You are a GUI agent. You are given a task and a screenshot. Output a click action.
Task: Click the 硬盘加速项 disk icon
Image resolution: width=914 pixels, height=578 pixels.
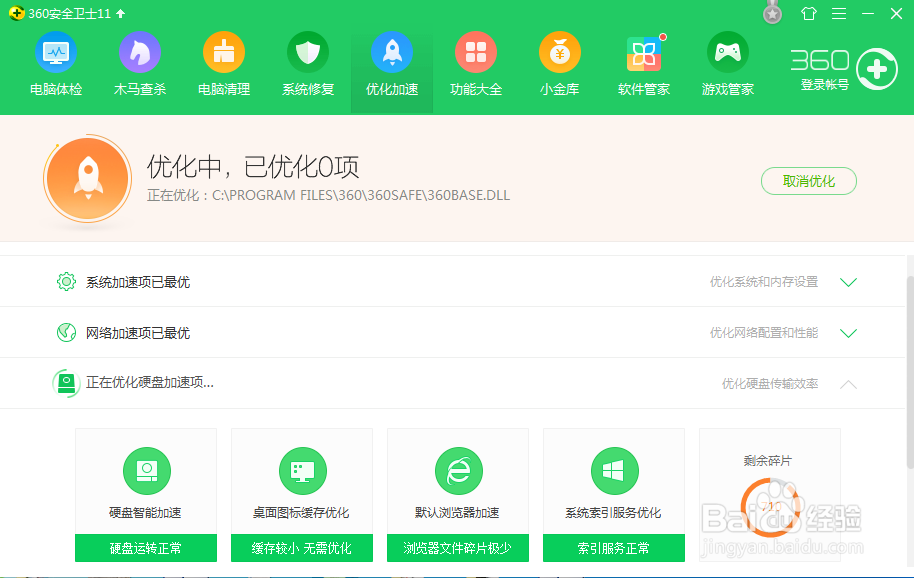(66, 383)
